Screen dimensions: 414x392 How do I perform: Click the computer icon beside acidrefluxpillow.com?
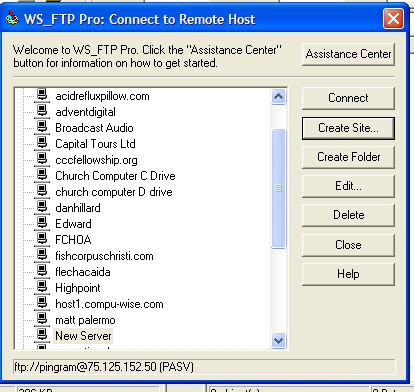42,95
